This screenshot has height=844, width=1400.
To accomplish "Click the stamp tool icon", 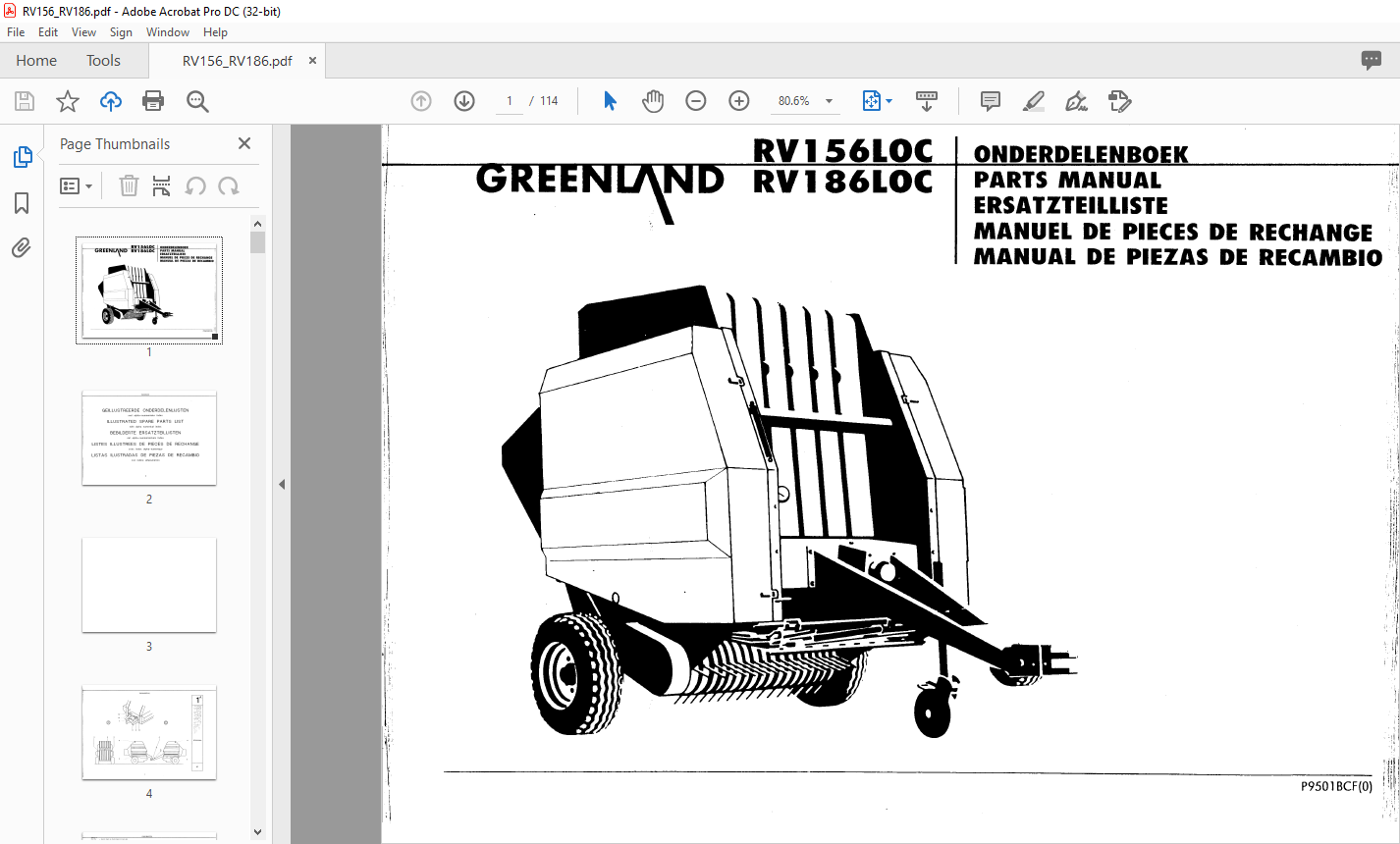I will (1120, 101).
